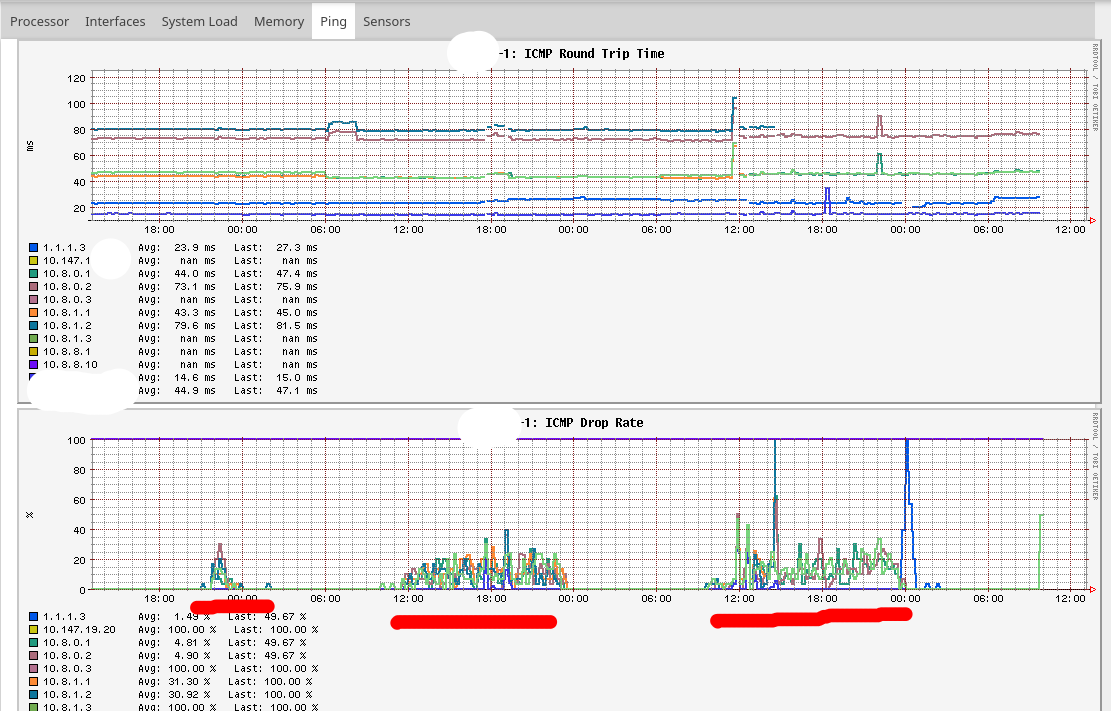This screenshot has height=711, width=1111.
Task: Click the active Ping tab
Action: pos(333,21)
